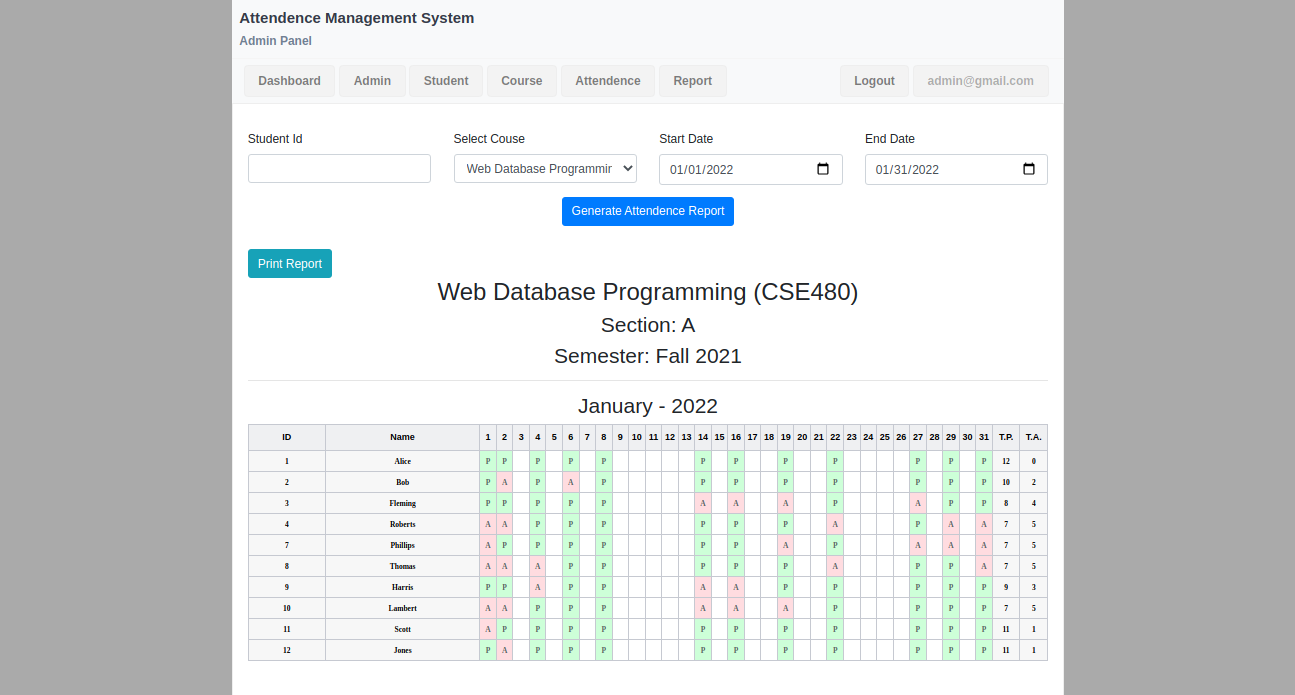
Task: Click the admin@gmail.com account button
Action: pos(980,81)
